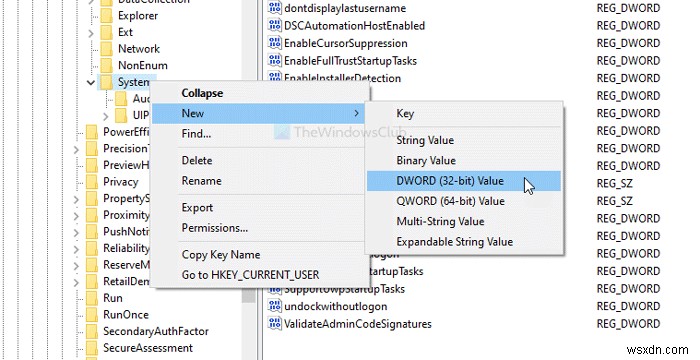Select the Run folder icon
This screenshot has width=700, height=360.
(x=92, y=298)
